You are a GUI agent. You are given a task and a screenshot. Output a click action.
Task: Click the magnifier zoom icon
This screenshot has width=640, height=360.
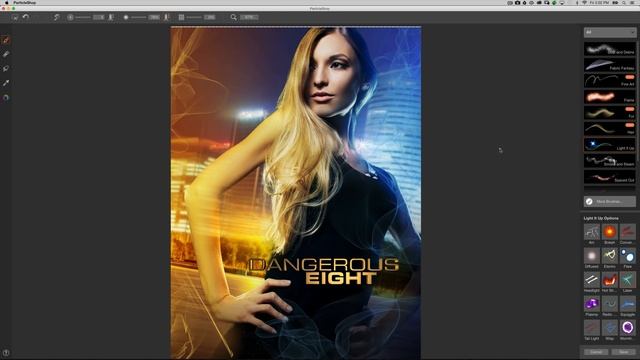click(233, 17)
